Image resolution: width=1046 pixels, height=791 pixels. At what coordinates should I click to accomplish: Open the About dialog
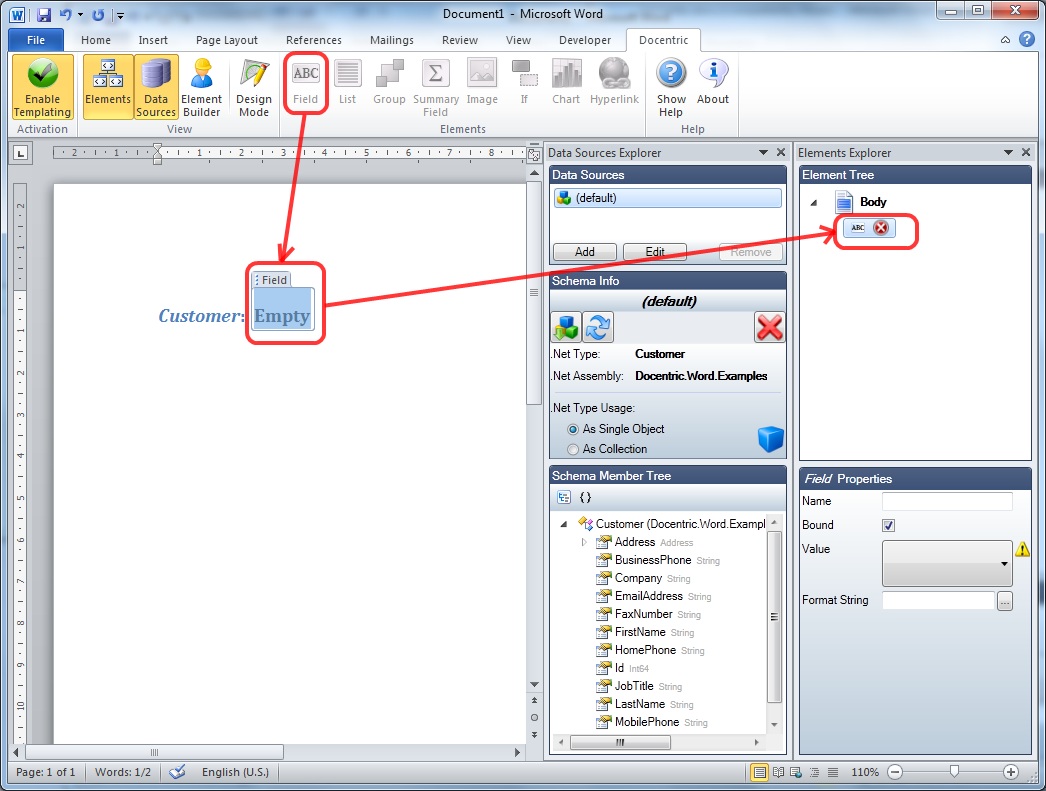tap(713, 83)
